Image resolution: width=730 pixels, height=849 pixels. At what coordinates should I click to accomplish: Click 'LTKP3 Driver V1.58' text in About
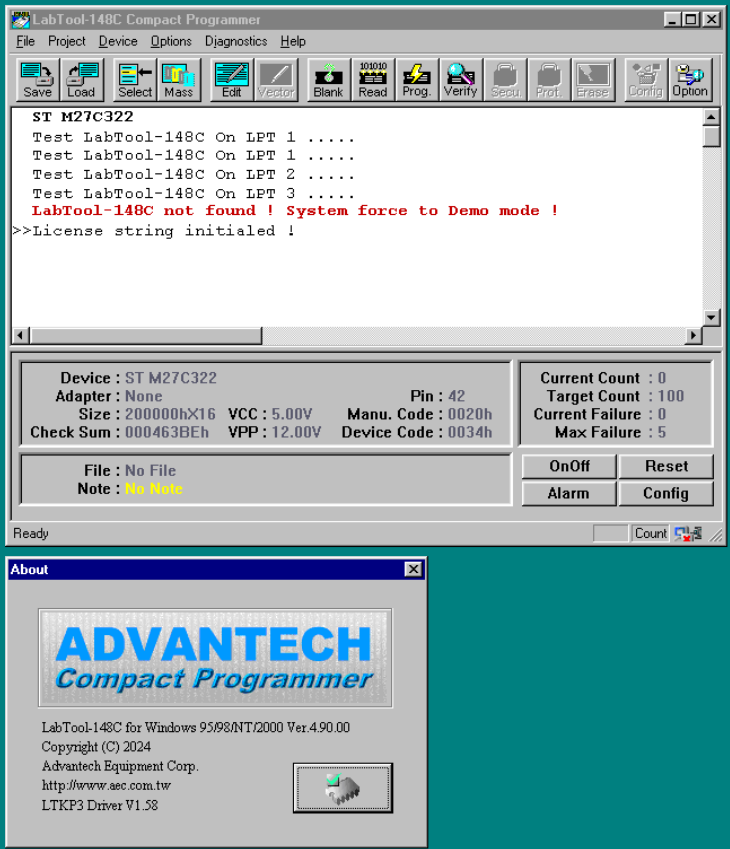(100, 805)
